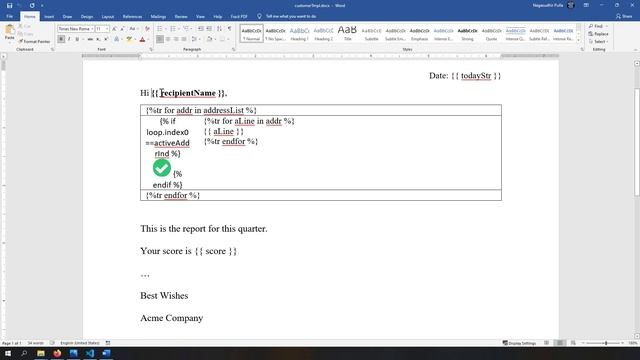Click the Ribbon Display Options icon
640x360 pixels.
tap(586, 5)
